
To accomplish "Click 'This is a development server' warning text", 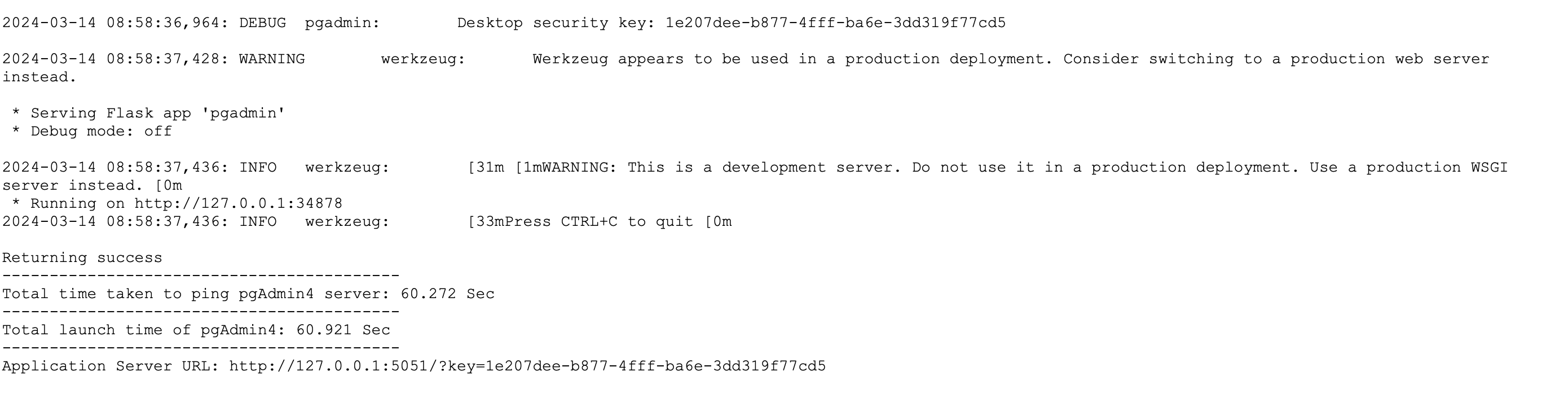I will tap(764, 168).
